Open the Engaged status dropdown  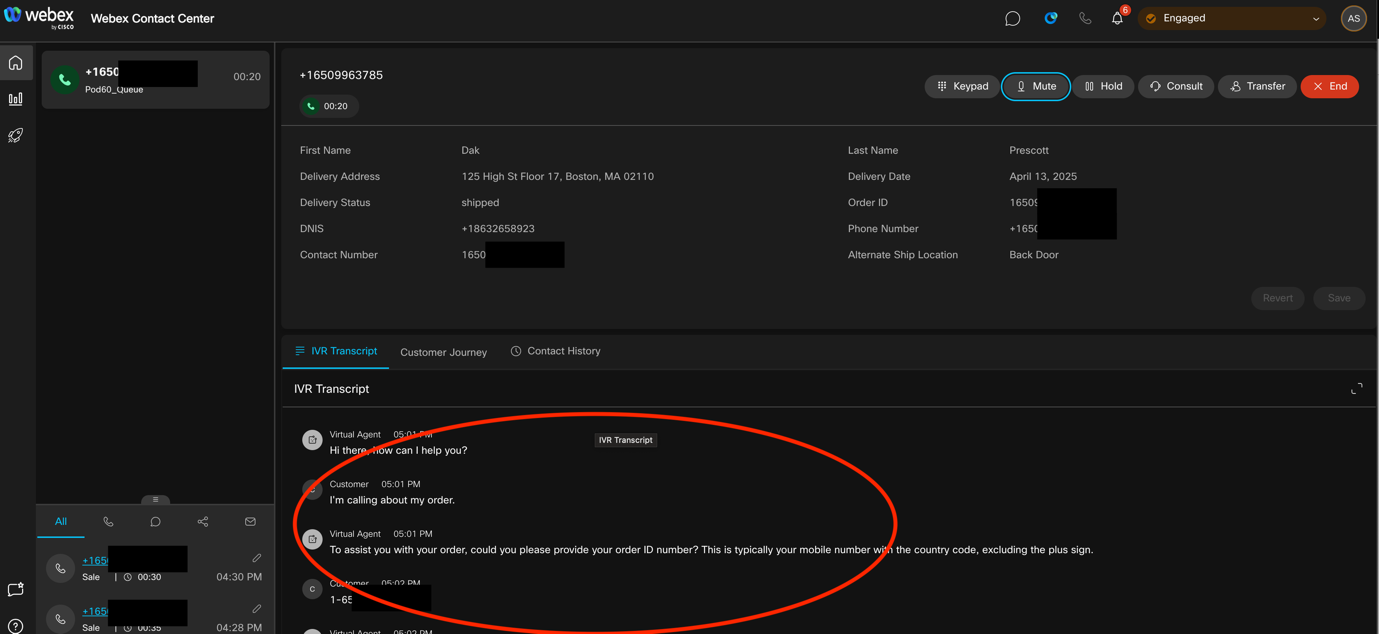(1232, 18)
